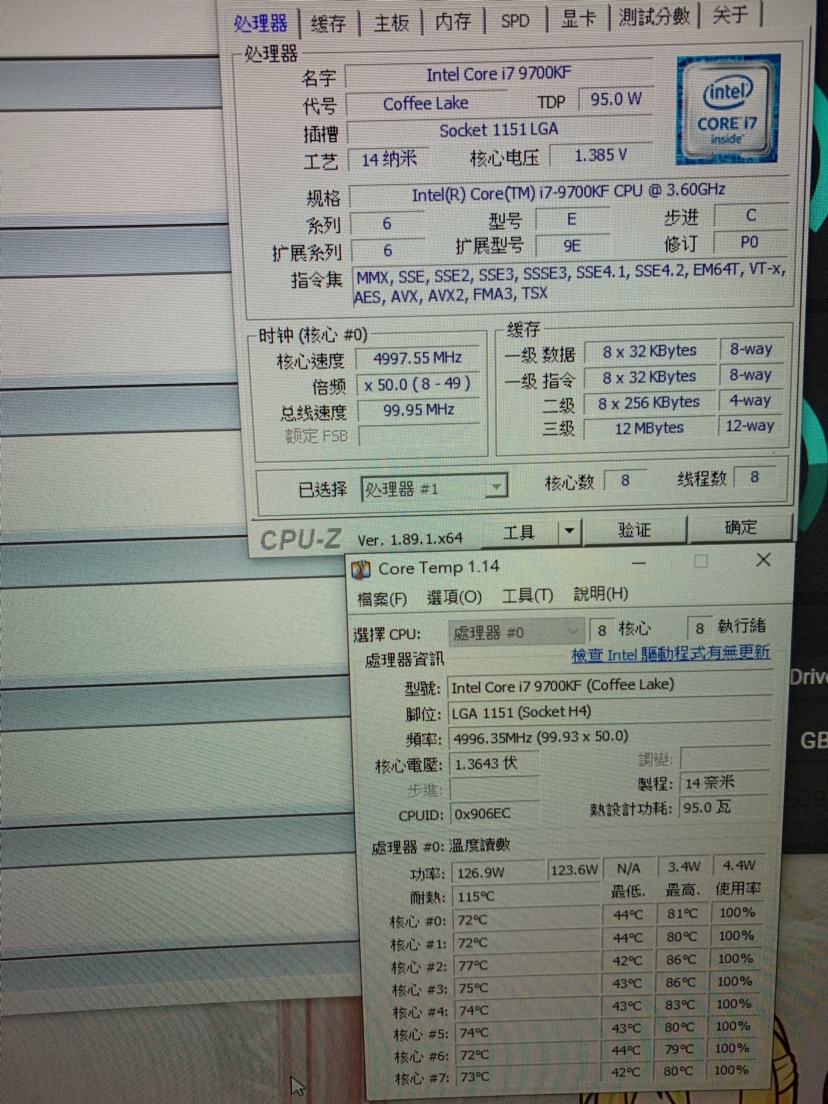Click the 123.6W power reading in Core Temp
Screen dimensions: 828x1104
pyautogui.click(x=575, y=870)
